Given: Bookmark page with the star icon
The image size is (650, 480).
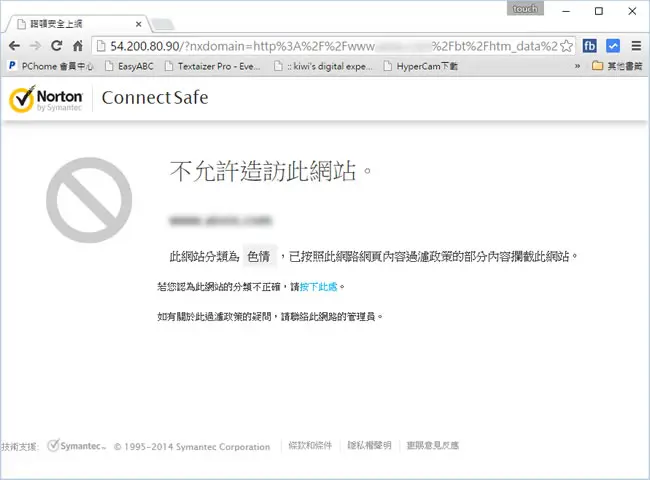Looking at the screenshot, I should pyautogui.click(x=566, y=46).
